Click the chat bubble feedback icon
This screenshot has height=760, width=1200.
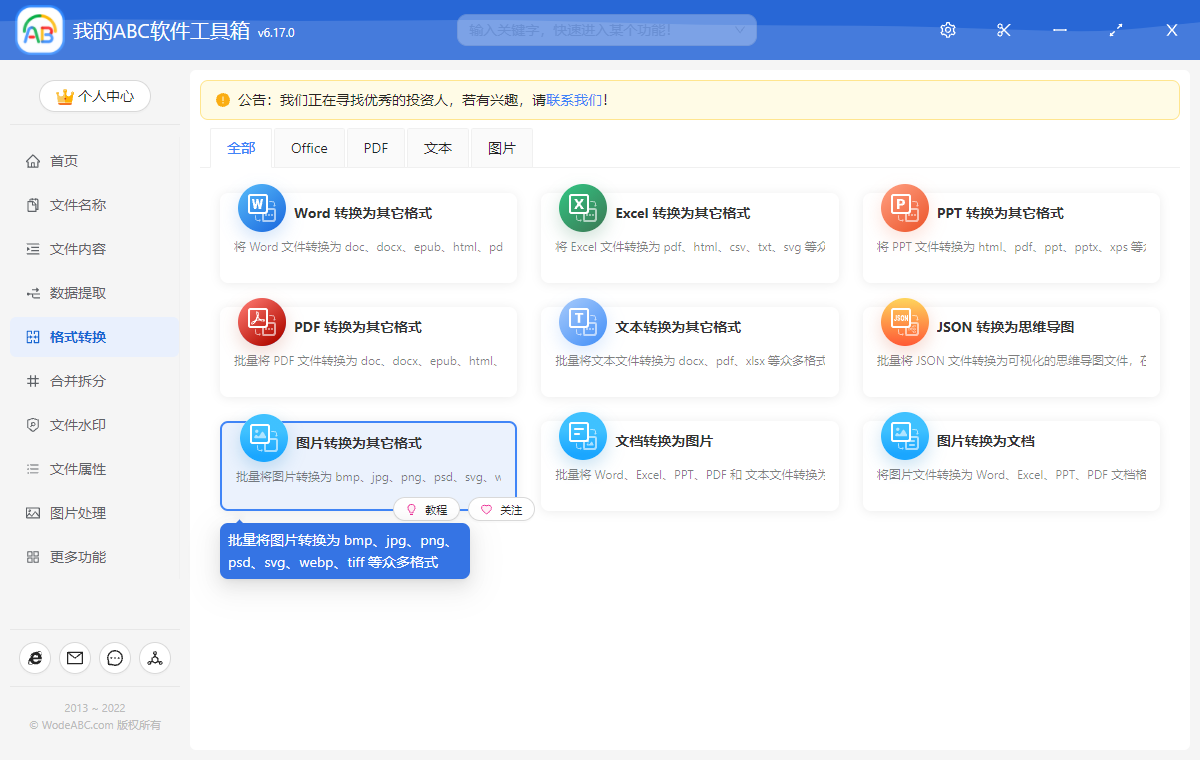coord(114,658)
